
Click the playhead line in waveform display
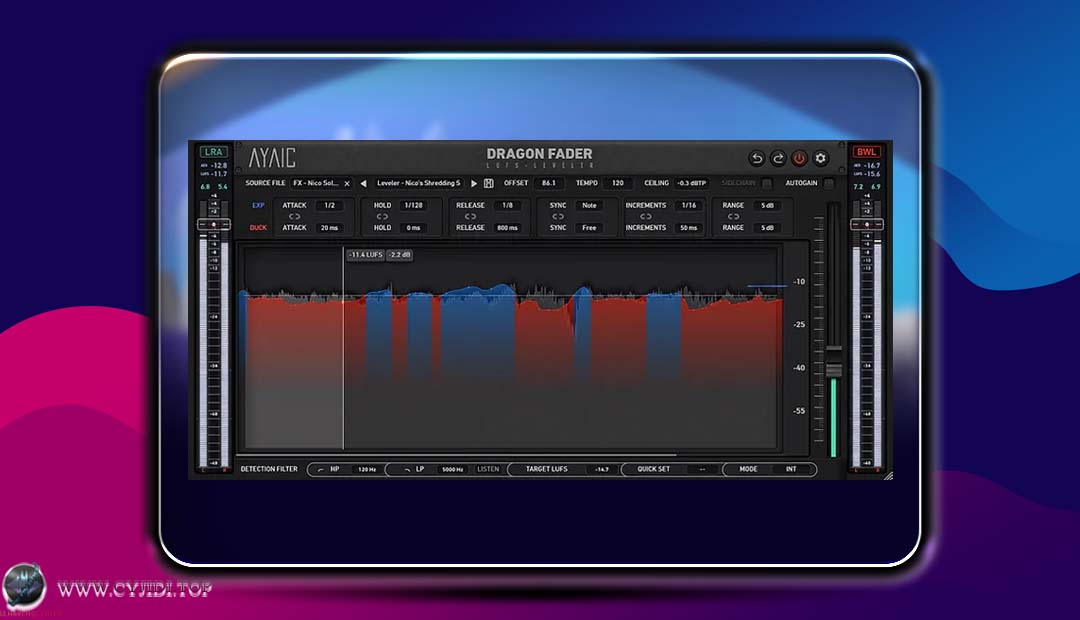click(343, 348)
